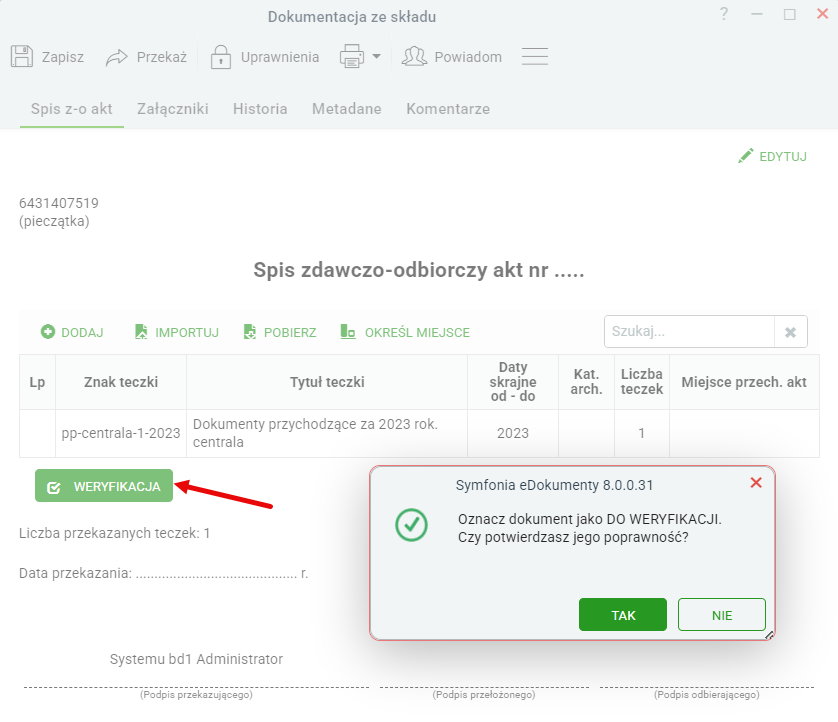Click the WERYFIKACJA button

coord(104,486)
